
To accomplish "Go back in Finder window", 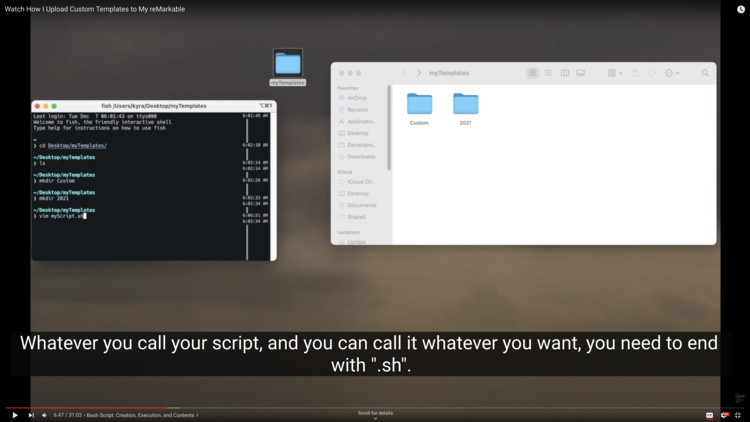I will coord(404,73).
